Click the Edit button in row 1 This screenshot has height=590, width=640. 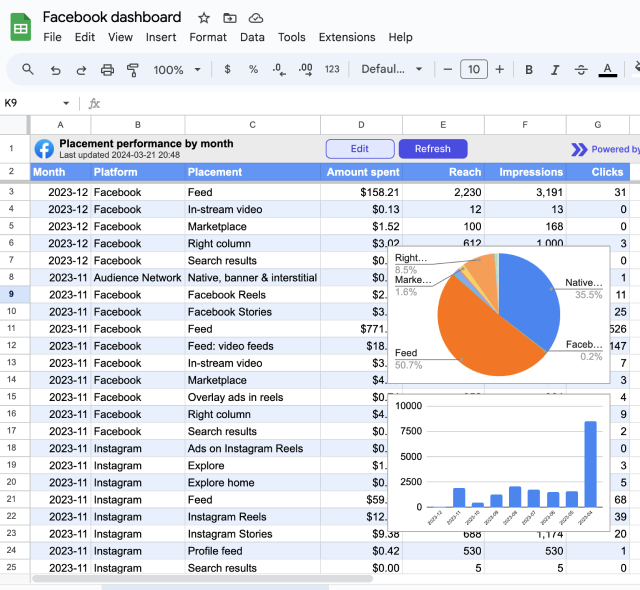click(360, 149)
